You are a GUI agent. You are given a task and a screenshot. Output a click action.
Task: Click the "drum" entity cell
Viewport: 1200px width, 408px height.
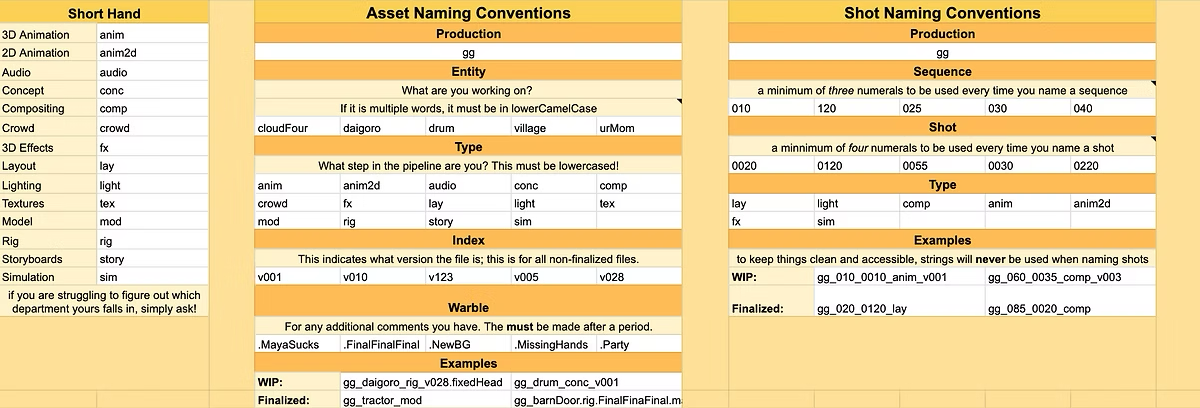(x=468, y=128)
